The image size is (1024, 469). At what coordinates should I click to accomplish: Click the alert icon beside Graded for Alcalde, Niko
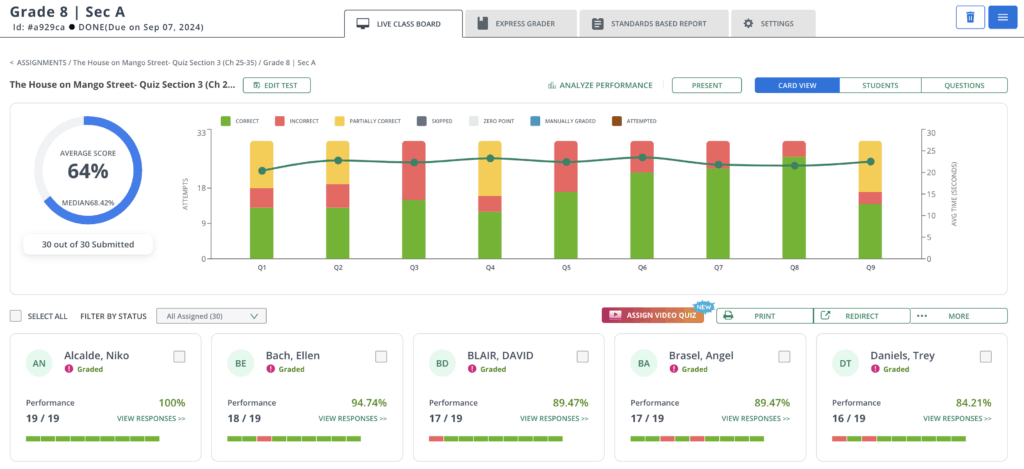point(69,369)
